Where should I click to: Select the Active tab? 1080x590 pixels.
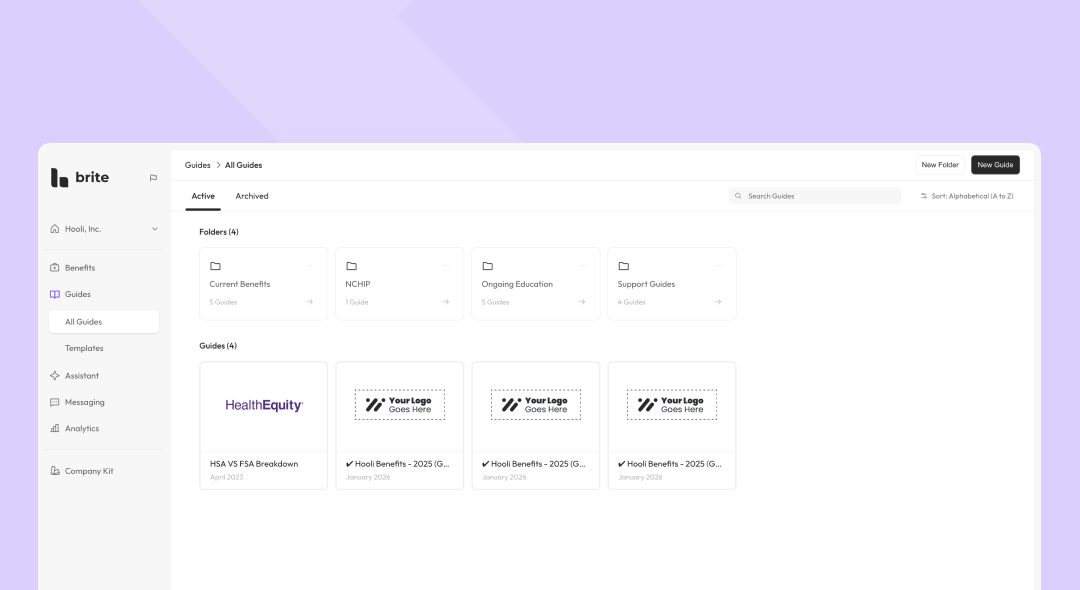coord(203,196)
